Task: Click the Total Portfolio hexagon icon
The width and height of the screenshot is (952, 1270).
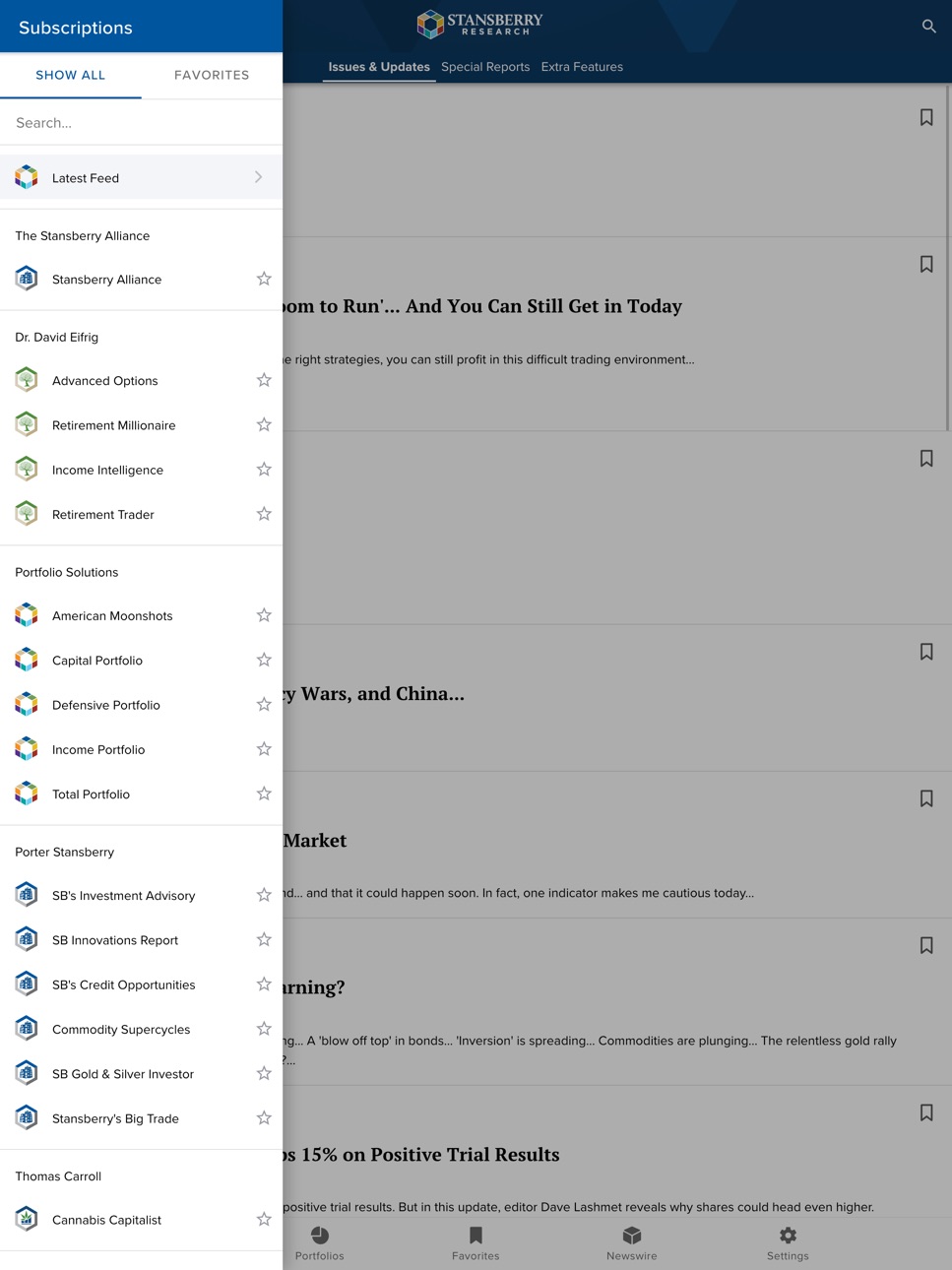Action: click(27, 794)
